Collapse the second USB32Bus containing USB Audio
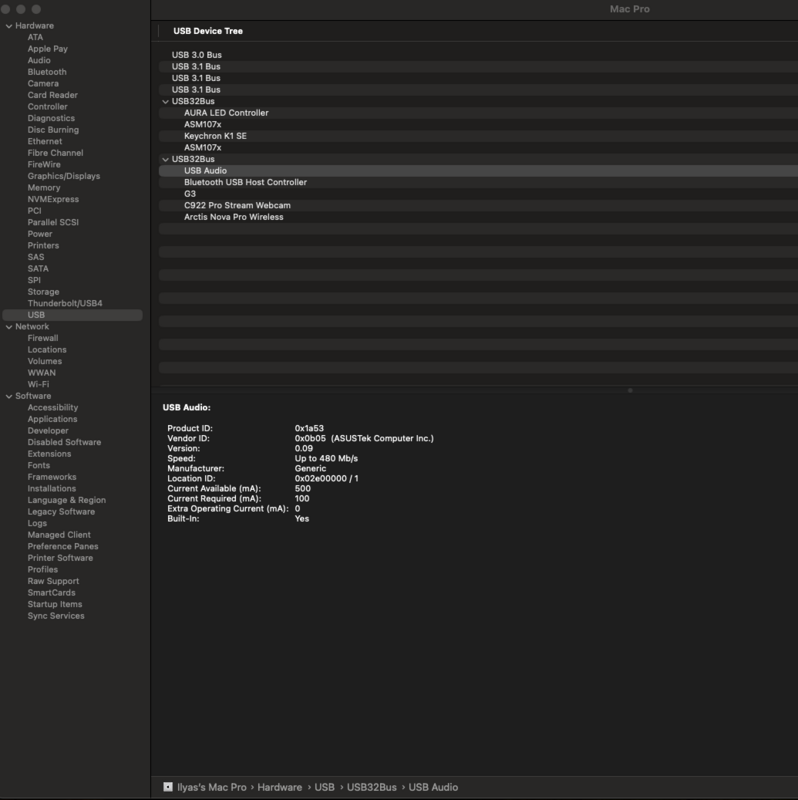The height and width of the screenshot is (800, 798). pos(165,159)
